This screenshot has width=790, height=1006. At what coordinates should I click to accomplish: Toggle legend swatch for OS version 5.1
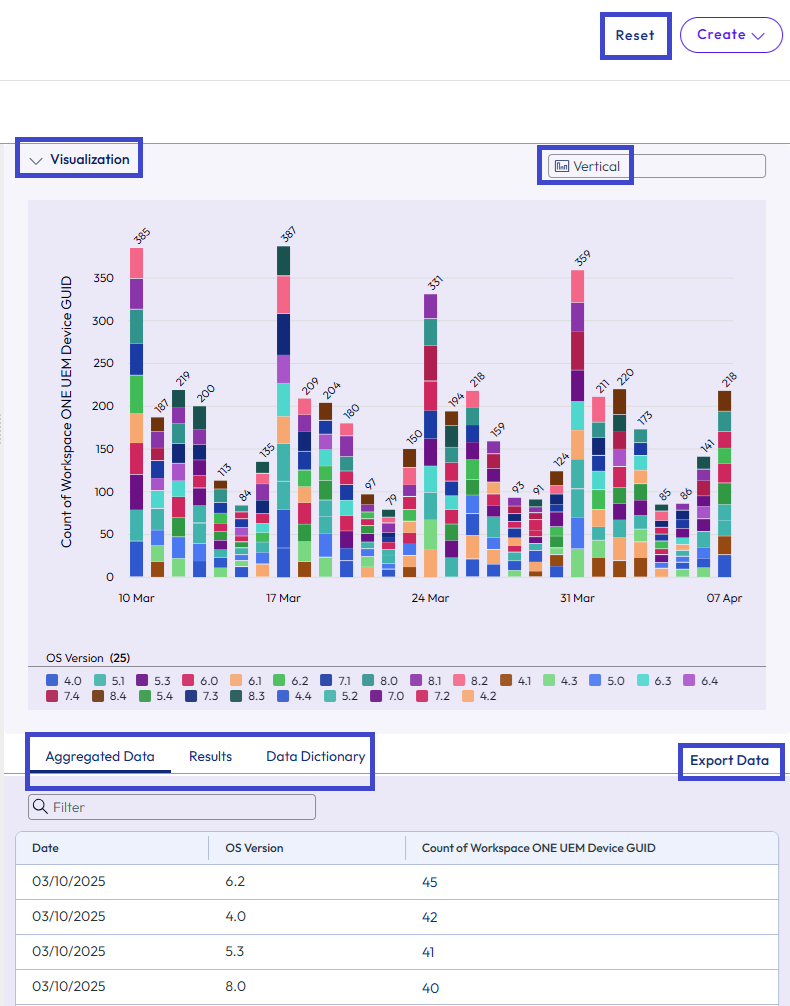pos(99,680)
